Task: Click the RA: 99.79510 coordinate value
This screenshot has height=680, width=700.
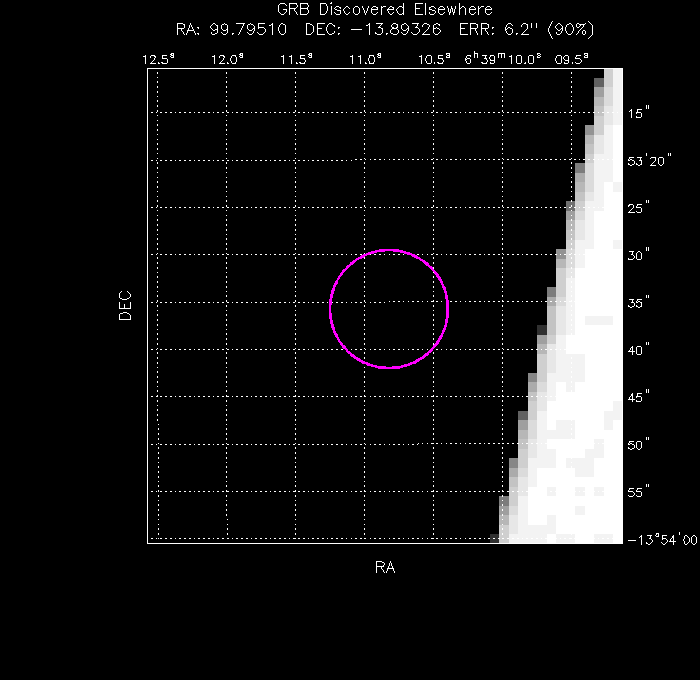Action: (231, 28)
